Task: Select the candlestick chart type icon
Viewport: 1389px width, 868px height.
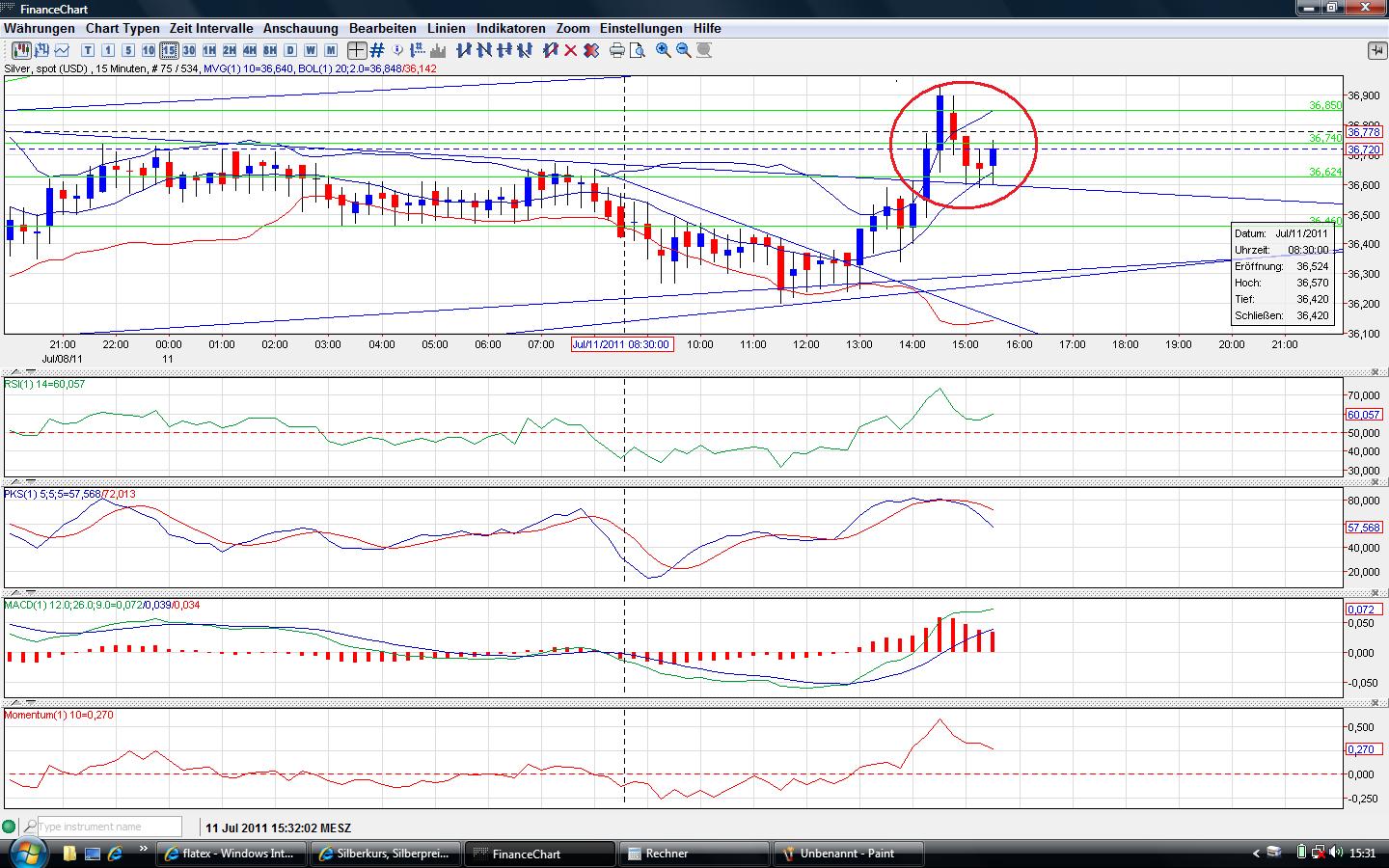Action: 19,50
